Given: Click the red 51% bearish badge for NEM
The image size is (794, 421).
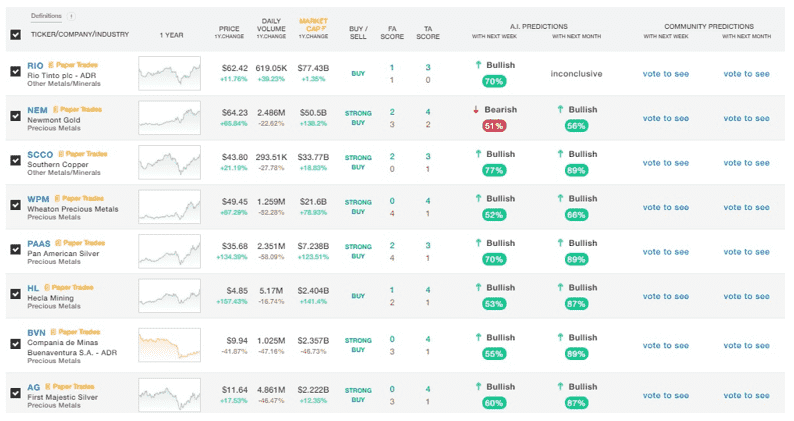Looking at the screenshot, I should point(494,126).
